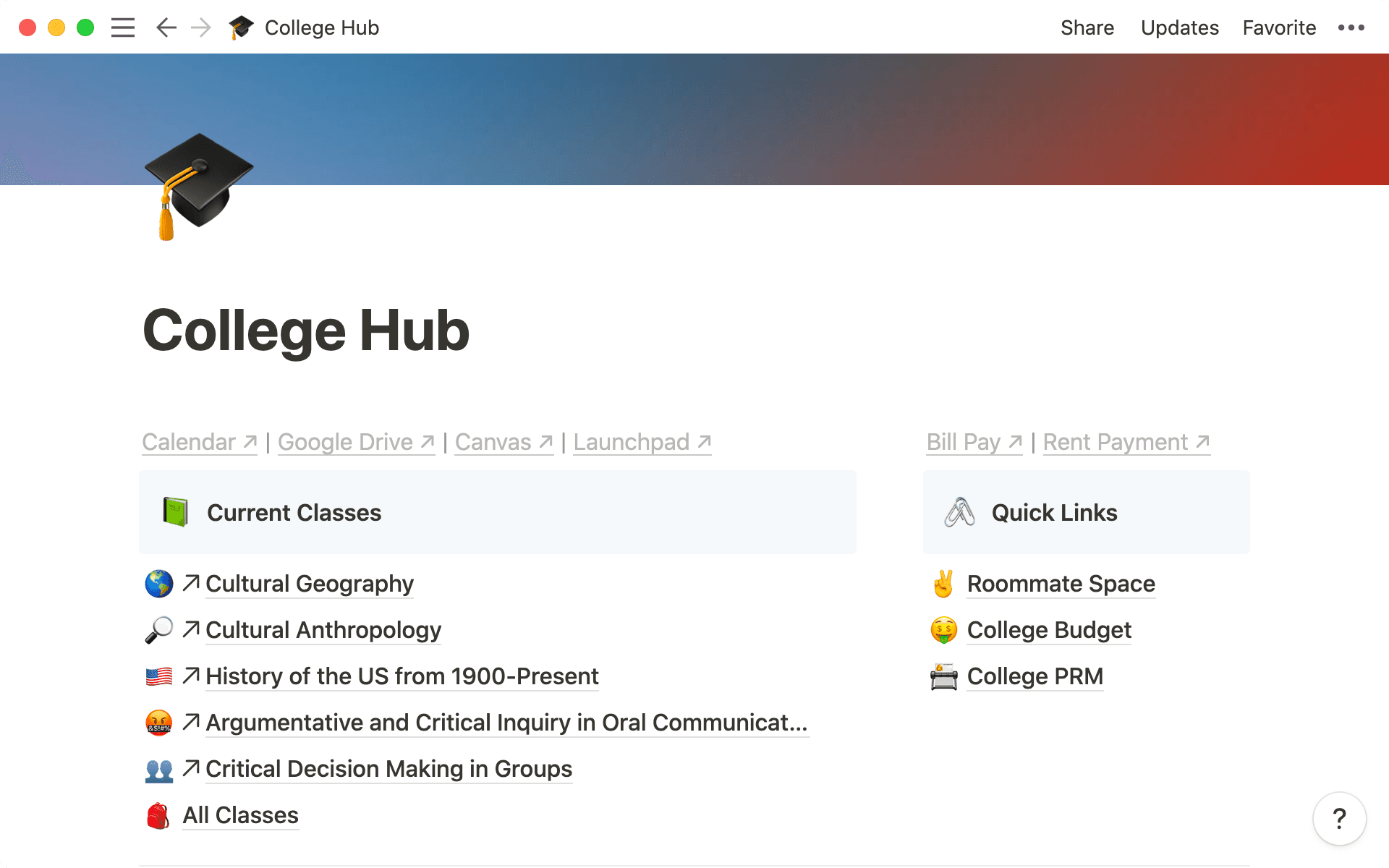Click the red backpack All Classes icon
1389x868 pixels.
pos(158,816)
